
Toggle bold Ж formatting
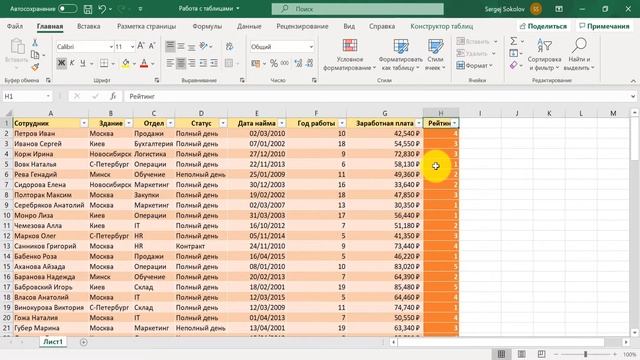(61, 63)
